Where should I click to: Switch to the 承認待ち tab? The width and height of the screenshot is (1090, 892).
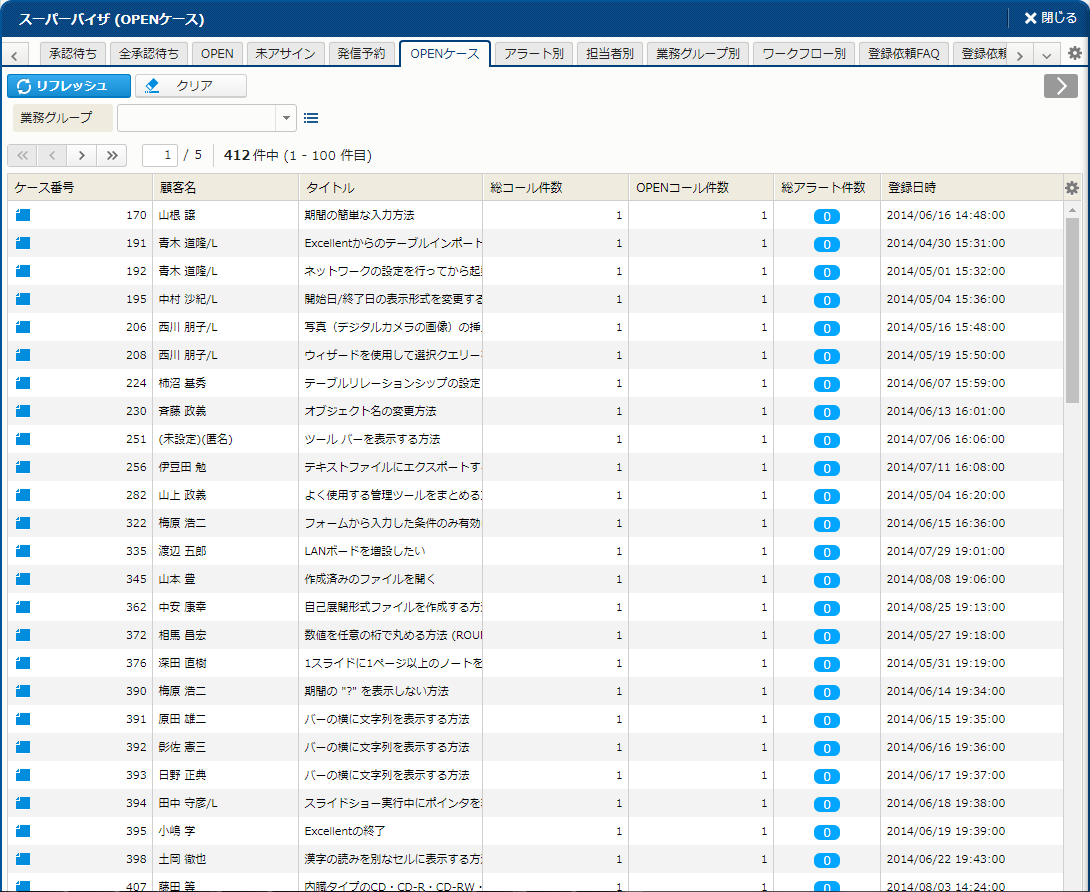click(x=73, y=54)
